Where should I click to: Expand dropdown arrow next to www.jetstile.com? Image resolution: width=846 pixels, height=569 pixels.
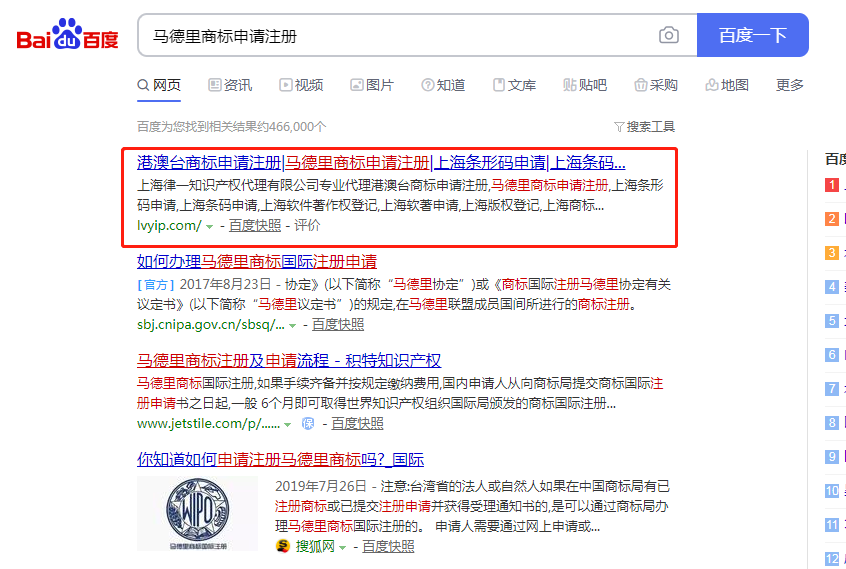pos(287,425)
